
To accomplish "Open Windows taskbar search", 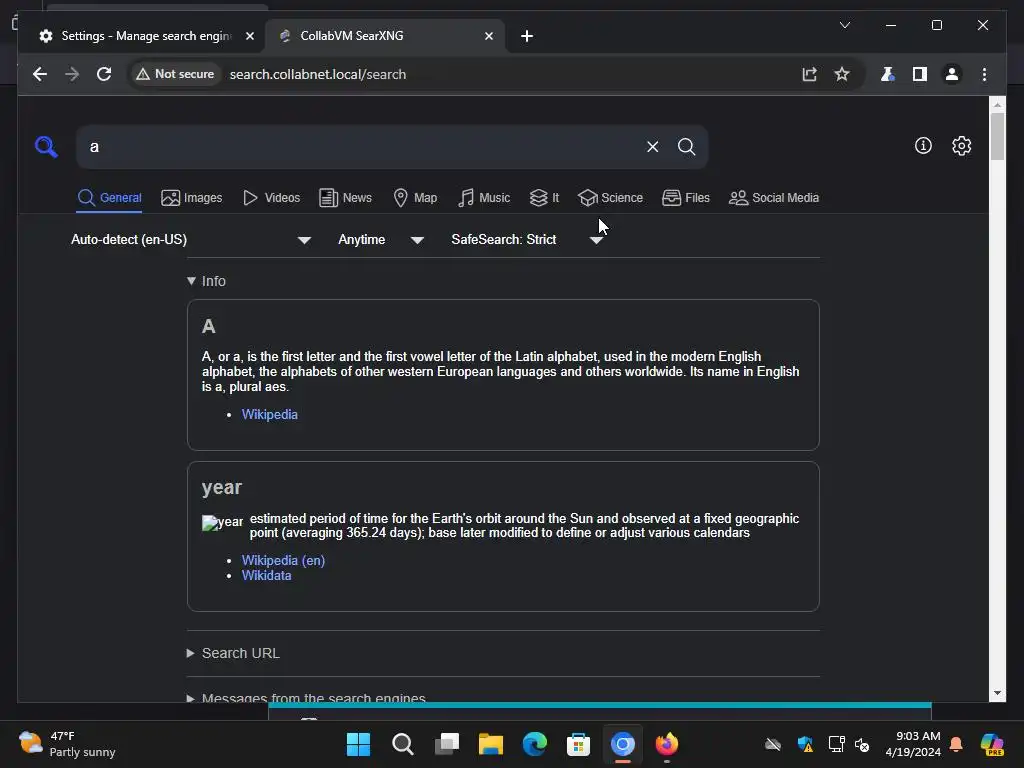I will (x=402, y=744).
